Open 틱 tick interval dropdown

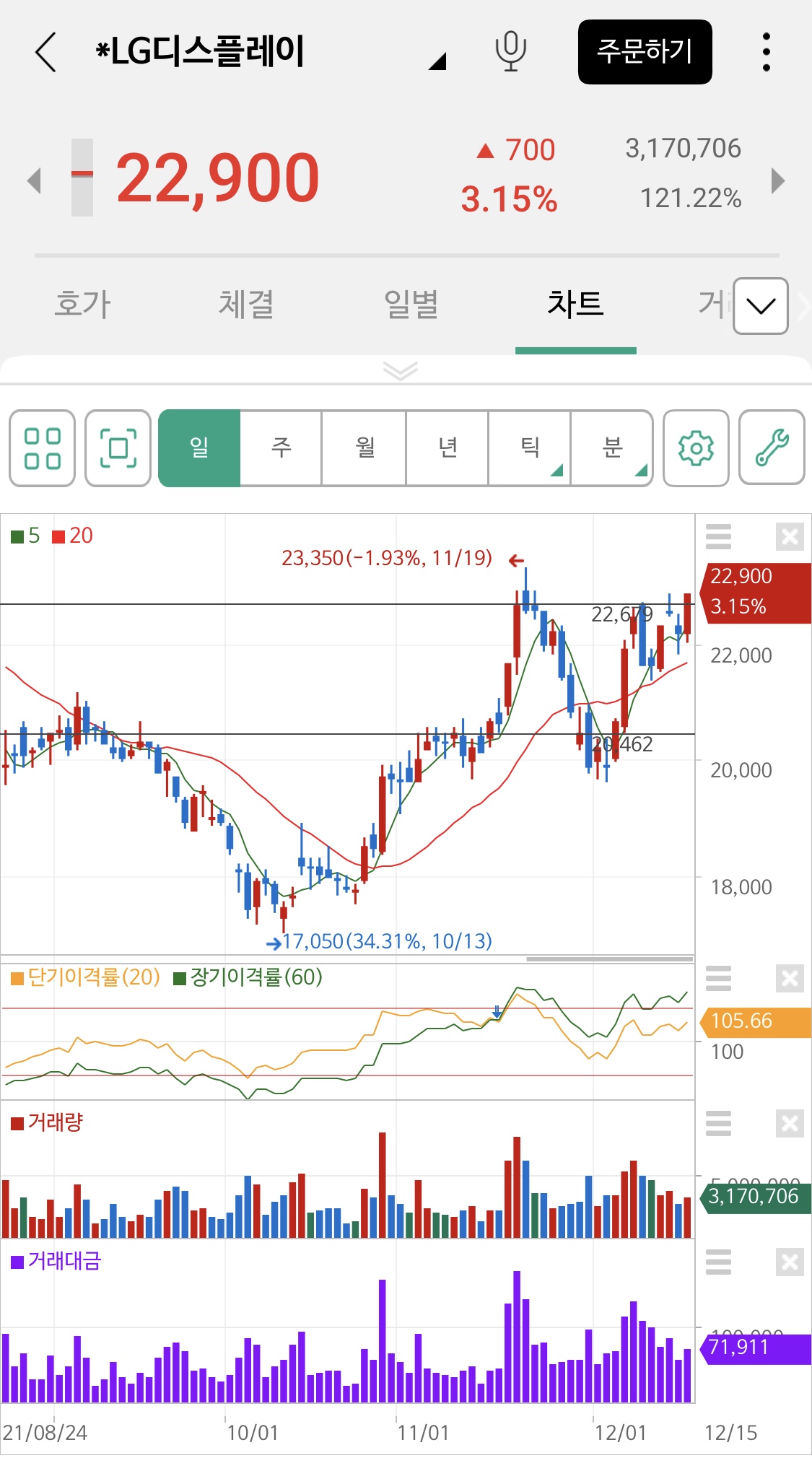pyautogui.click(x=530, y=448)
